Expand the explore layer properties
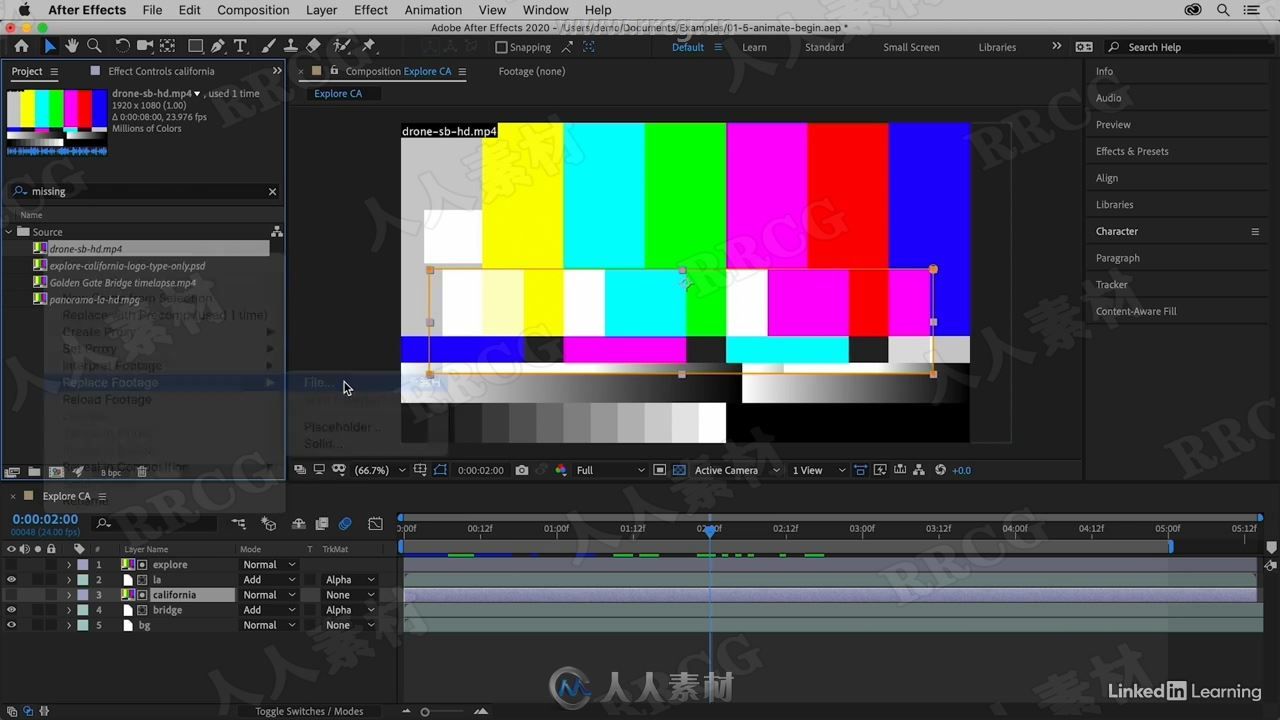The image size is (1280, 720). pos(69,565)
